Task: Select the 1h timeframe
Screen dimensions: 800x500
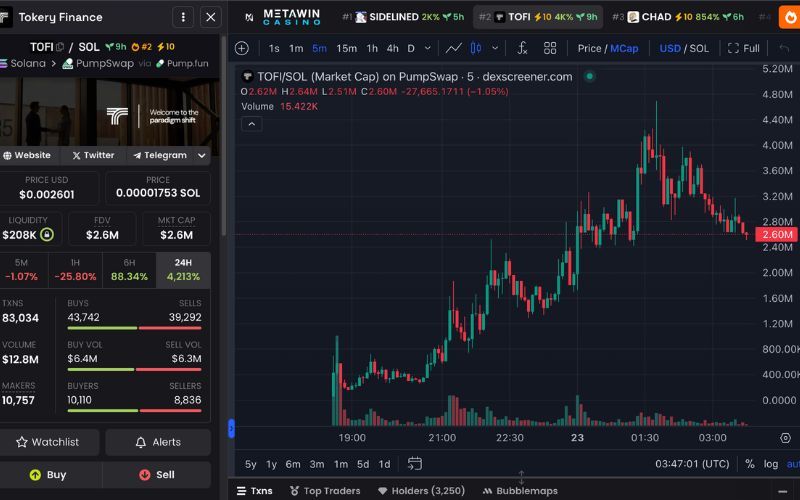Action: [x=372, y=48]
